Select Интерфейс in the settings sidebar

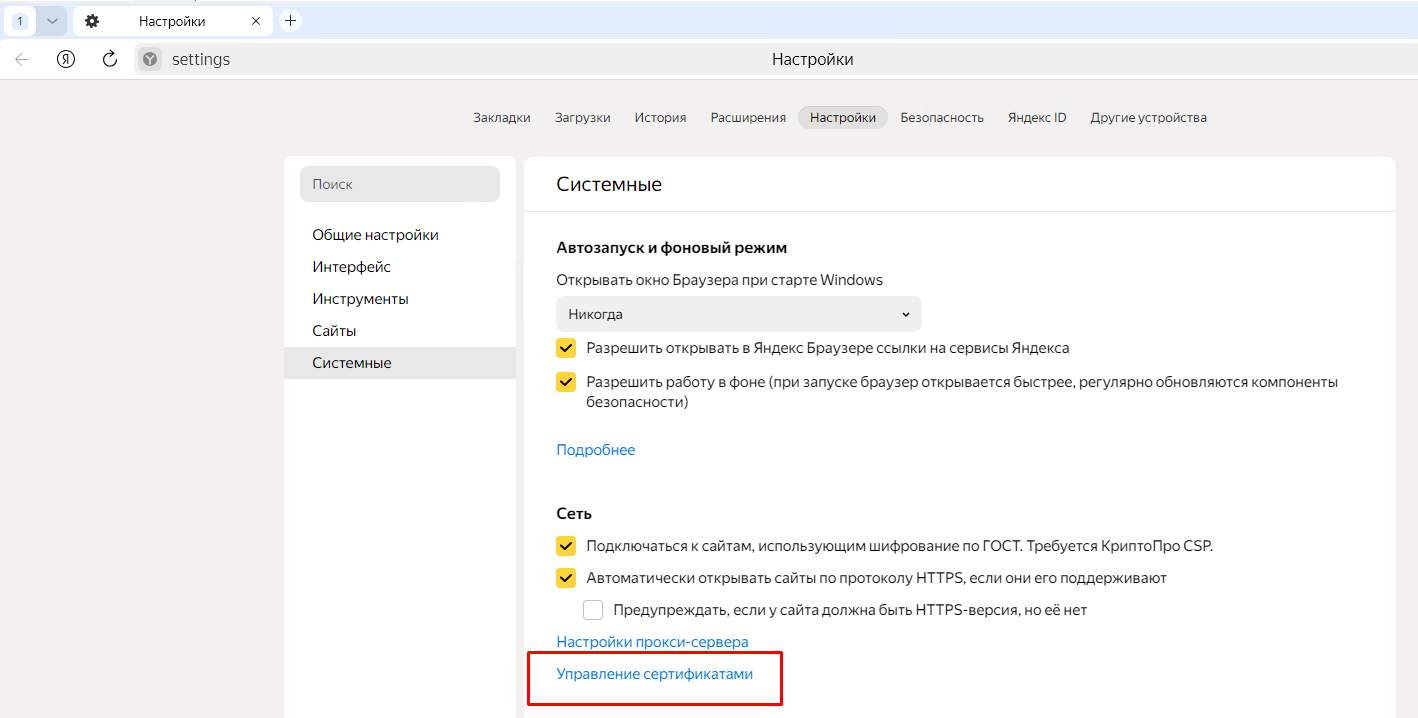click(x=351, y=267)
